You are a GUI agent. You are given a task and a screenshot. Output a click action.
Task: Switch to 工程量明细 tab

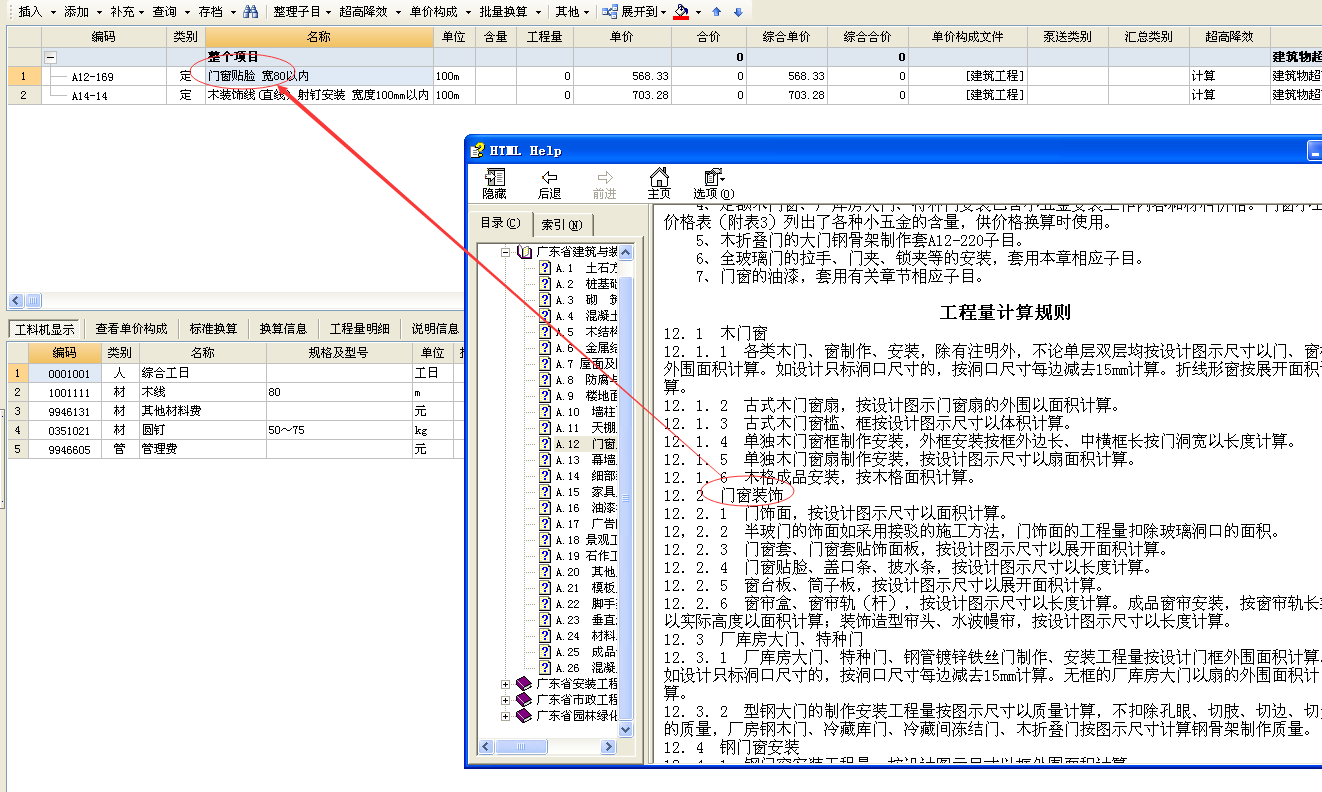pos(360,328)
